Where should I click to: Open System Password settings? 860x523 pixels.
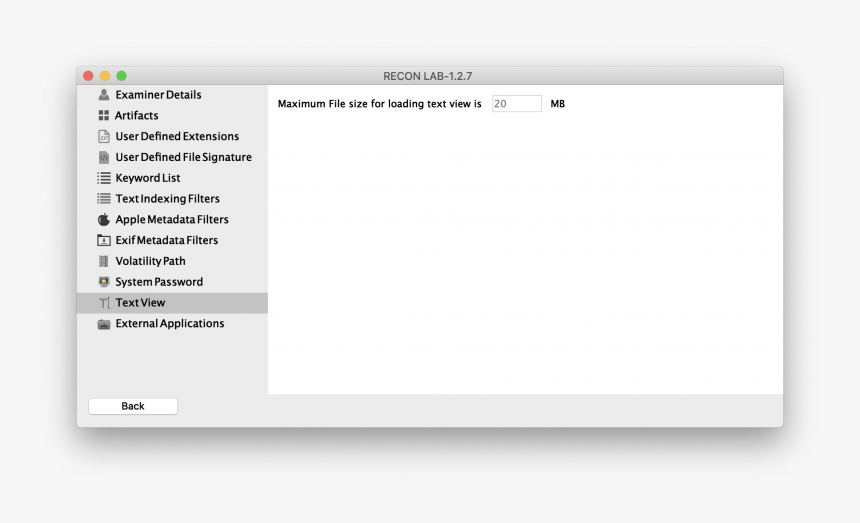tap(172, 282)
